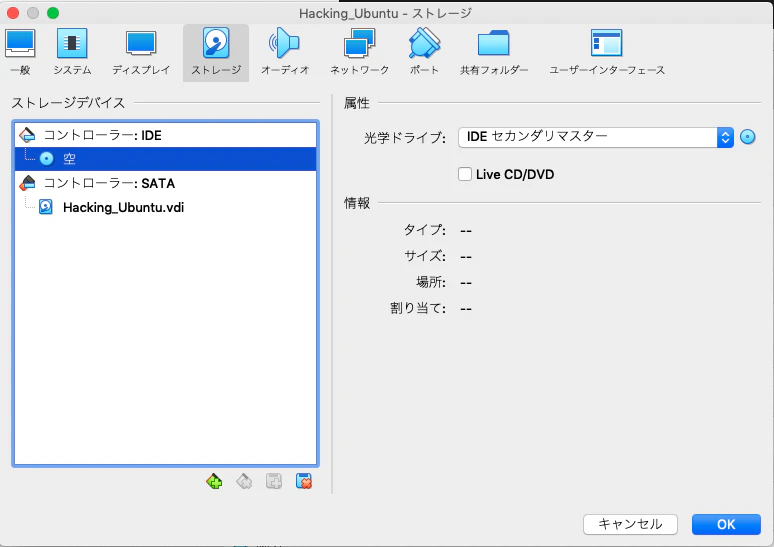This screenshot has width=774, height=547.
Task: Select the コントローラー: SATA row
Action: tap(165, 183)
